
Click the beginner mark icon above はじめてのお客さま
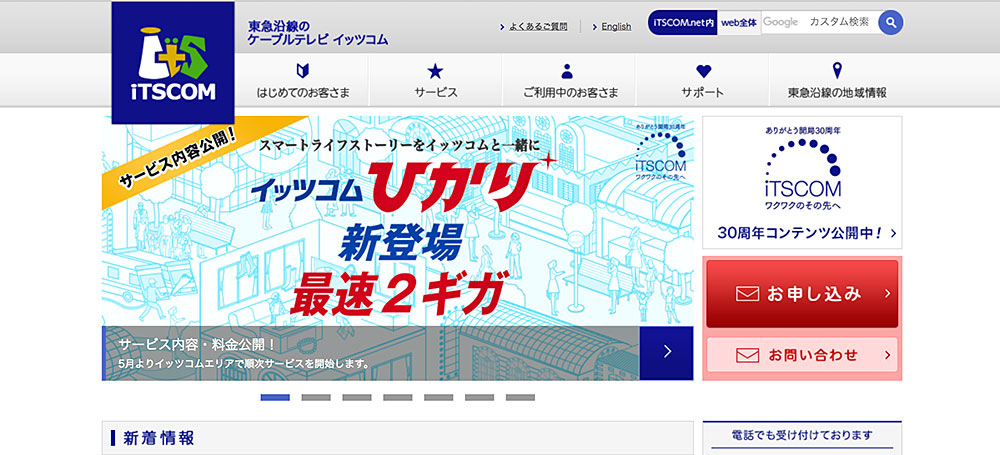pyautogui.click(x=303, y=71)
